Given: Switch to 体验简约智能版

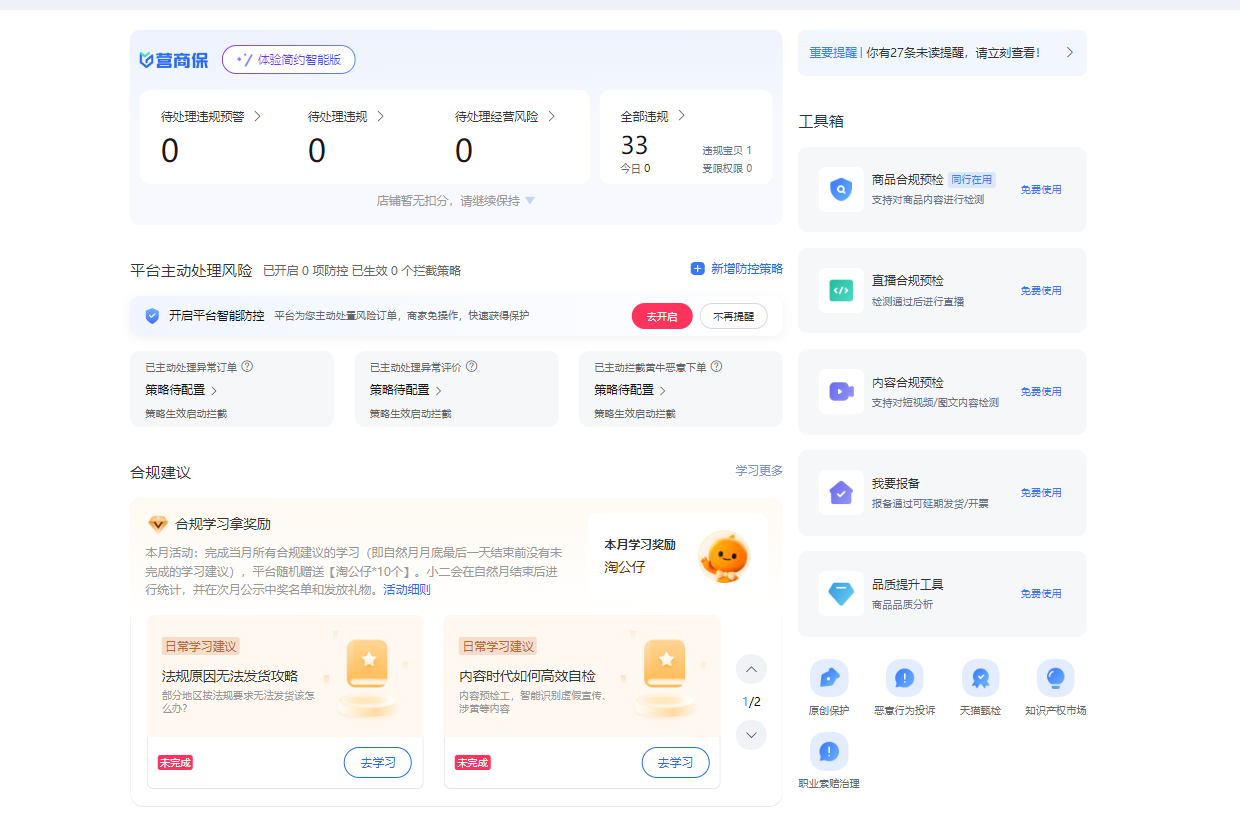Looking at the screenshot, I should pos(288,60).
